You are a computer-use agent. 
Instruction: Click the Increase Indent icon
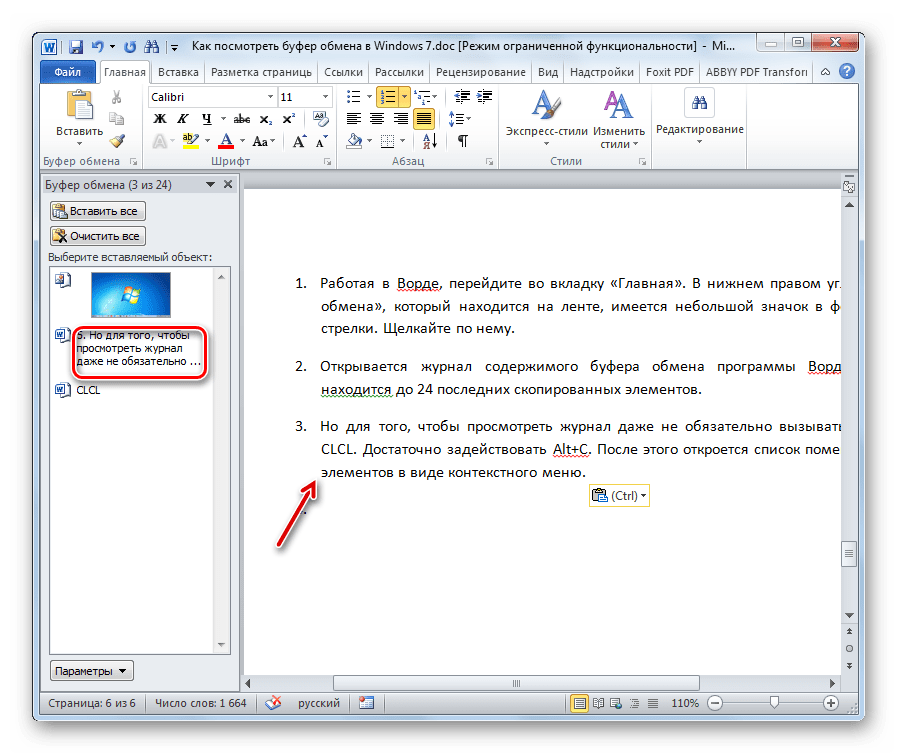click(x=485, y=97)
